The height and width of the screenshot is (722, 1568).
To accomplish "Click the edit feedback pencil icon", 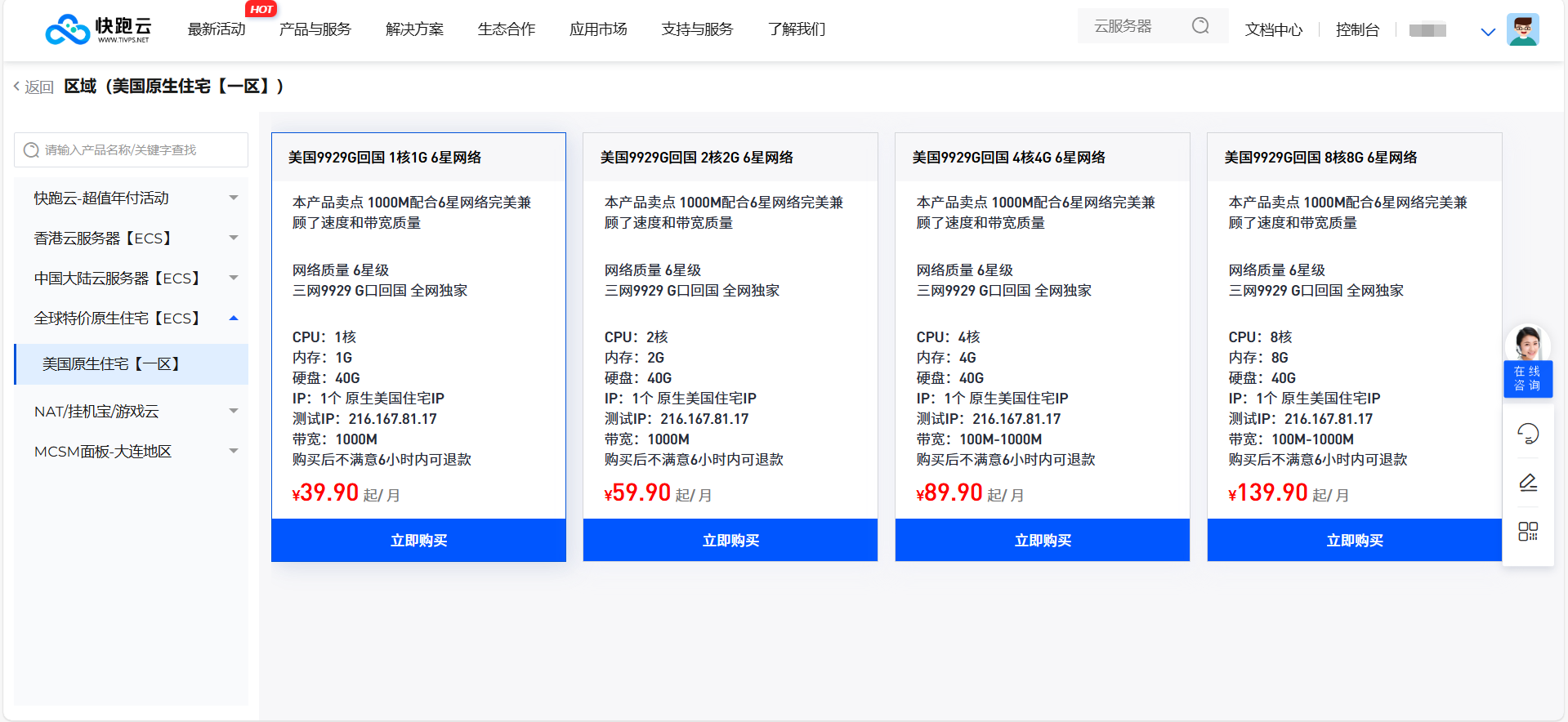I will (1527, 483).
